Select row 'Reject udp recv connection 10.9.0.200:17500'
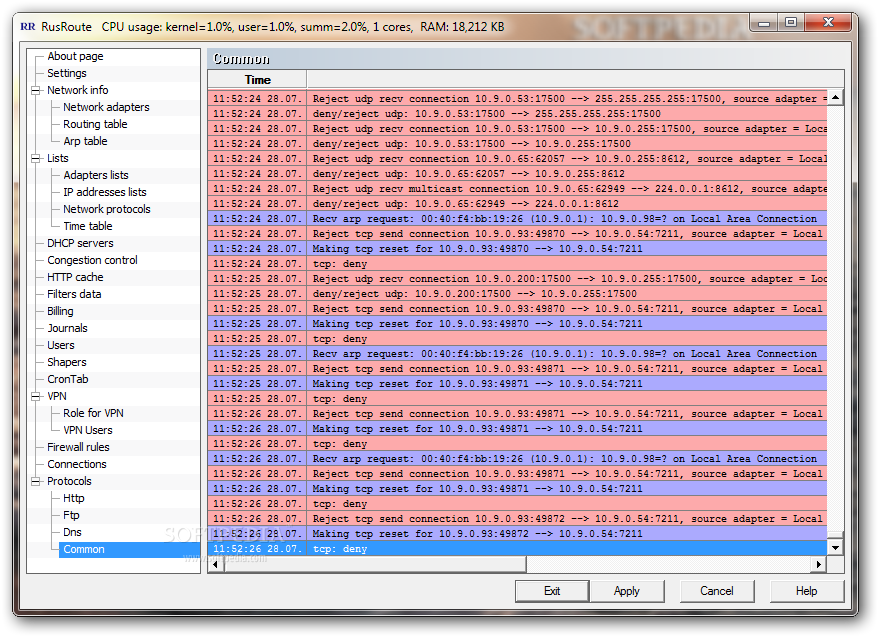This screenshot has width=879, height=637. [517, 279]
